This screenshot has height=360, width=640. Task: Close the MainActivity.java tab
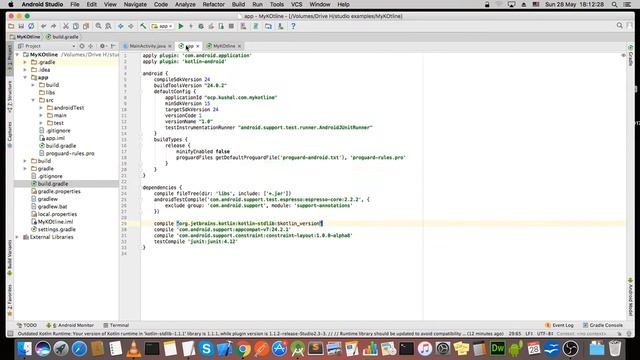(x=170, y=46)
